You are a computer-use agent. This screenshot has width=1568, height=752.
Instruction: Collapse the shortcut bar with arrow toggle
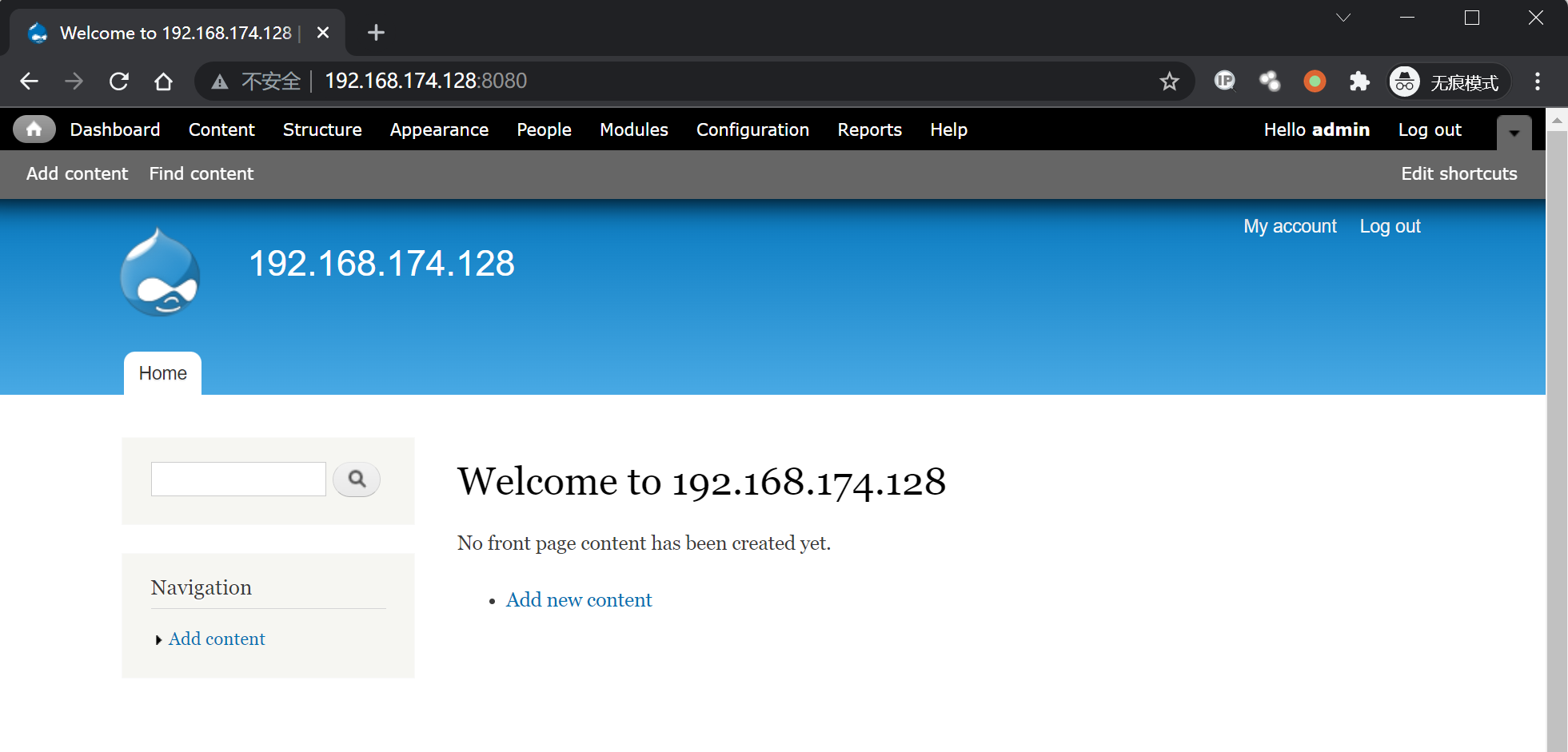[1514, 133]
